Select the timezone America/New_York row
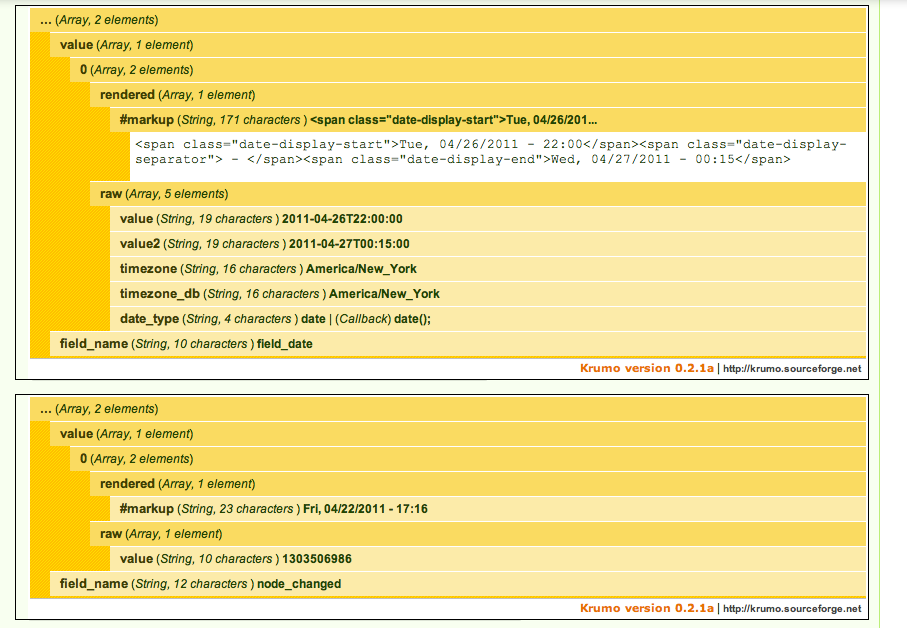 pyautogui.click(x=488, y=268)
